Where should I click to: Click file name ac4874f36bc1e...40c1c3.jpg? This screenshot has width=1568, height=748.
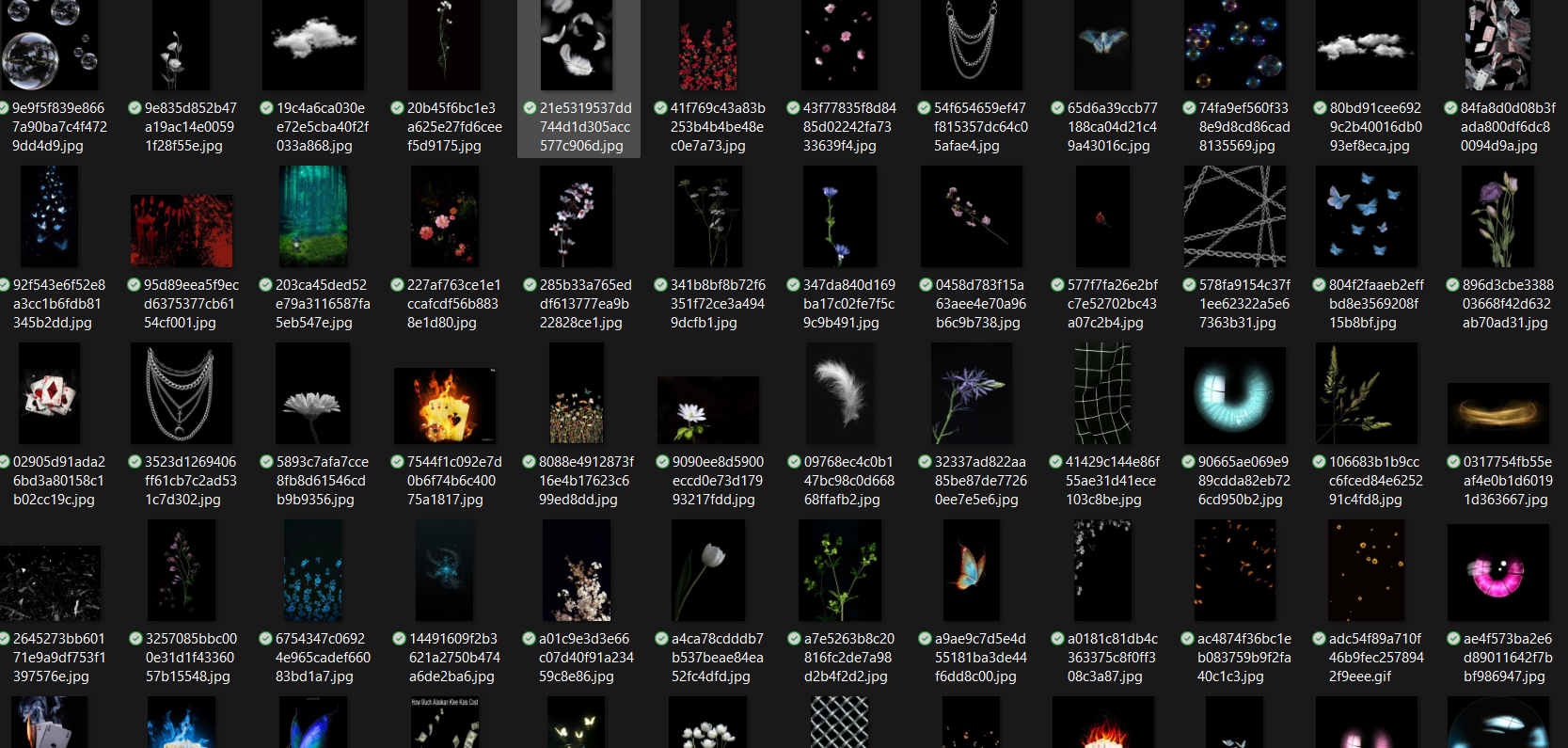(1243, 658)
